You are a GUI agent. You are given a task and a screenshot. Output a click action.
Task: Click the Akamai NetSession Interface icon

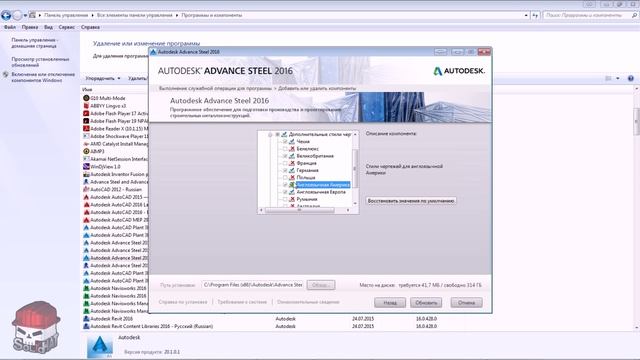pyautogui.click(x=86, y=159)
